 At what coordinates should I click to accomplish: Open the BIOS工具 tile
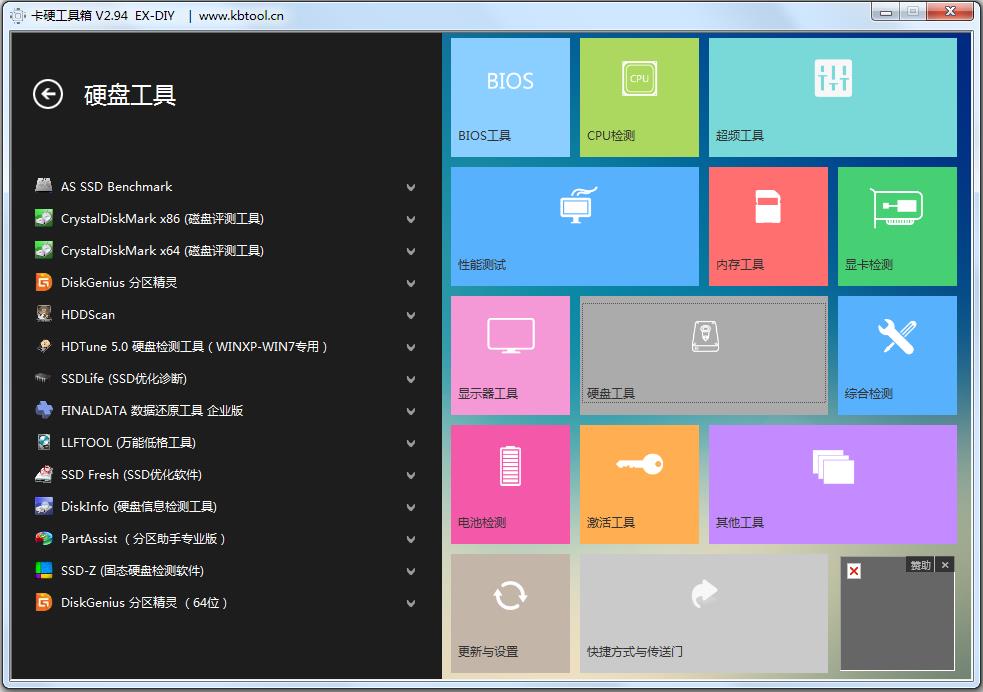tap(510, 97)
